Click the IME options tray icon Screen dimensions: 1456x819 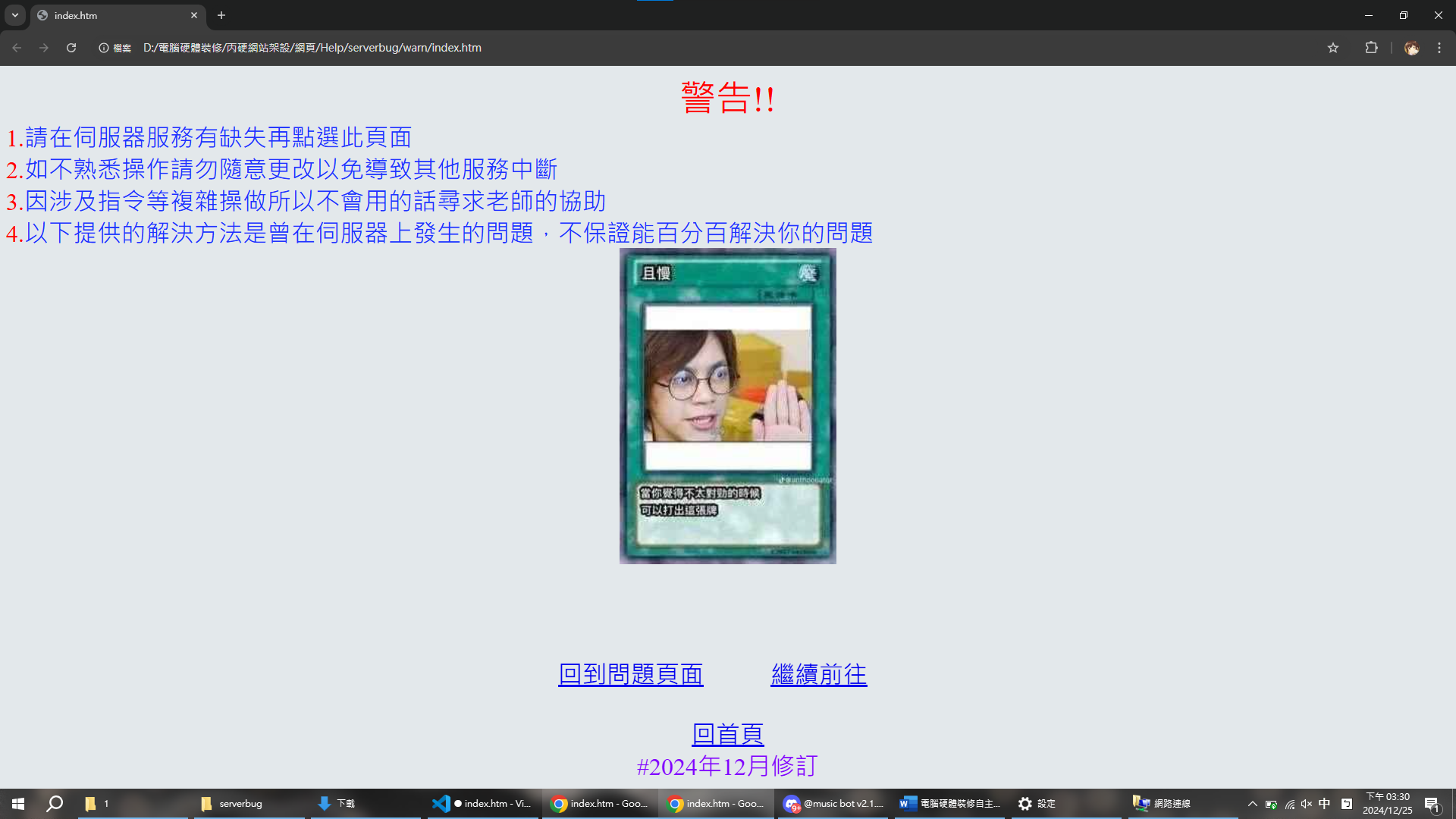click(x=1347, y=804)
